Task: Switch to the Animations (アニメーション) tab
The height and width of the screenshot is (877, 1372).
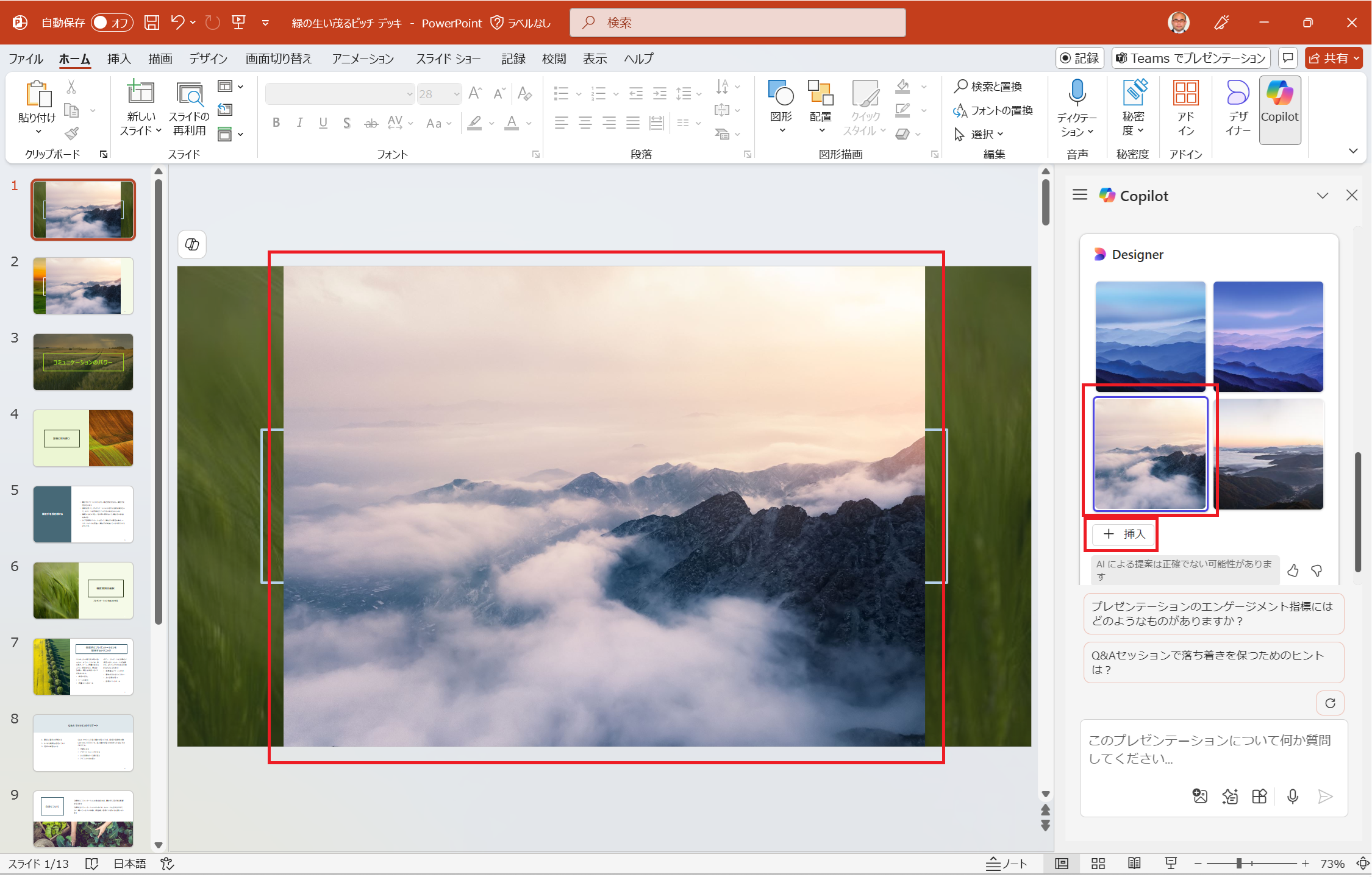Action: click(x=363, y=59)
